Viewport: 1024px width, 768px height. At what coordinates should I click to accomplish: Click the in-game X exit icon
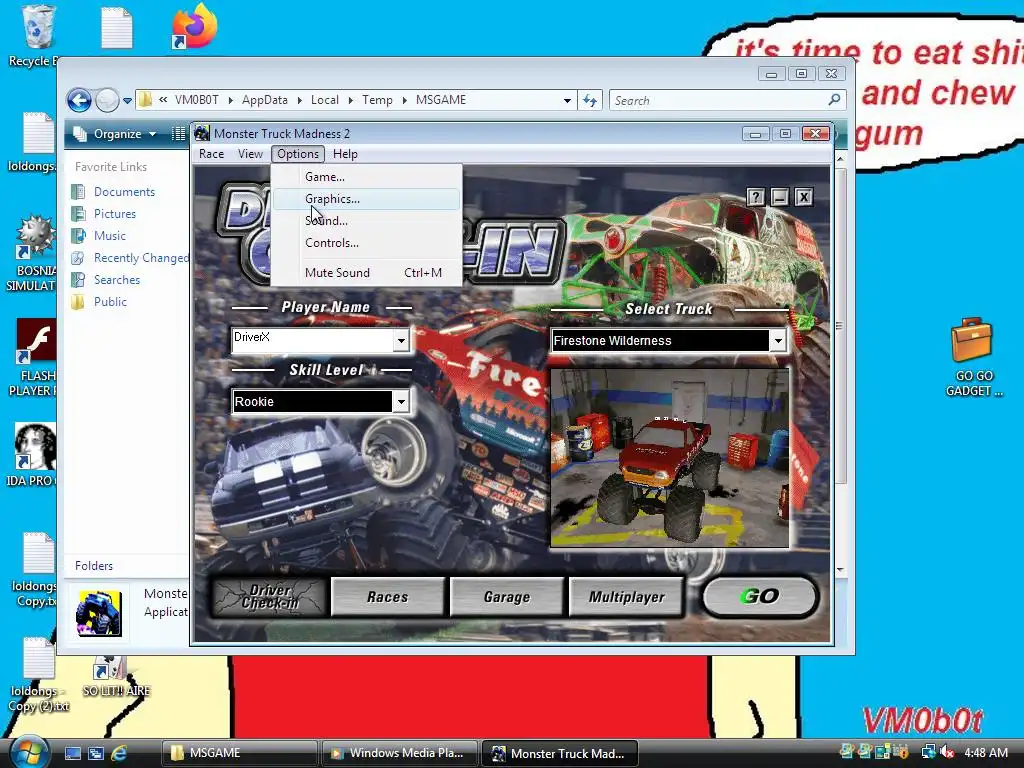[804, 197]
